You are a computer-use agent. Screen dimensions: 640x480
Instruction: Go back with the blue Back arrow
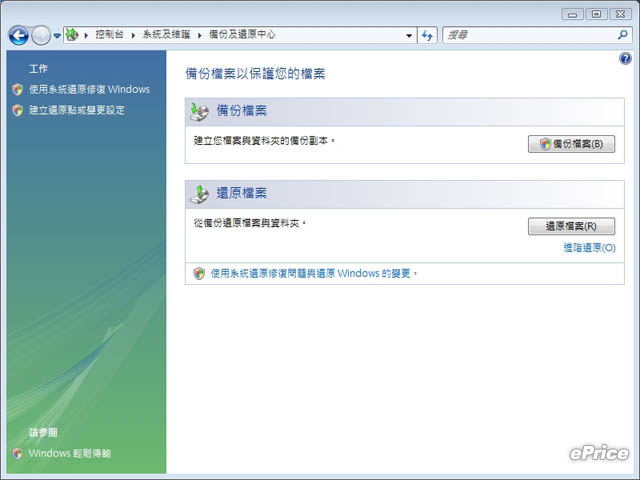click(18, 36)
